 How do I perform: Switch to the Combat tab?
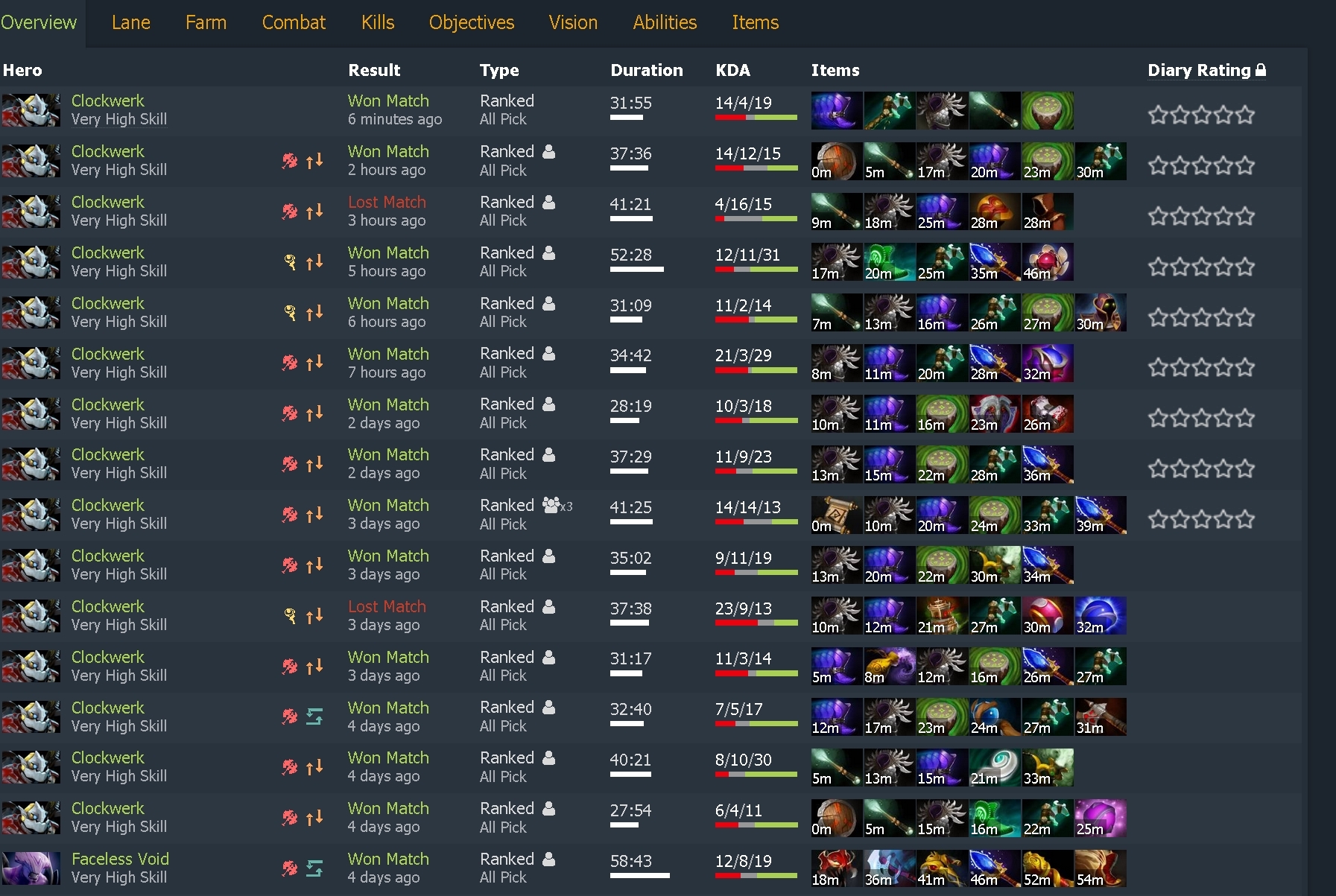[294, 22]
